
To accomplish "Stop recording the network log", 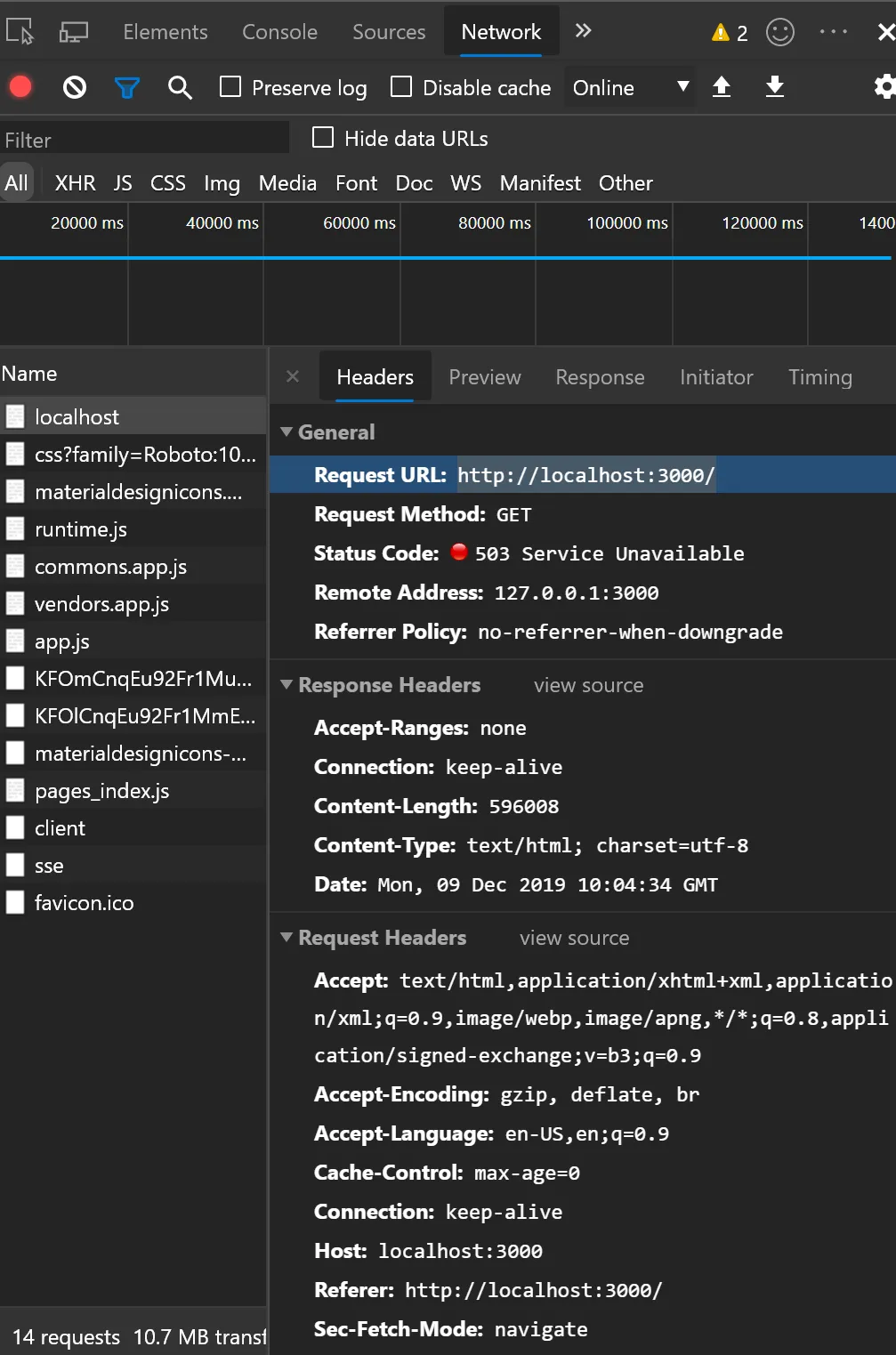I will [x=20, y=87].
